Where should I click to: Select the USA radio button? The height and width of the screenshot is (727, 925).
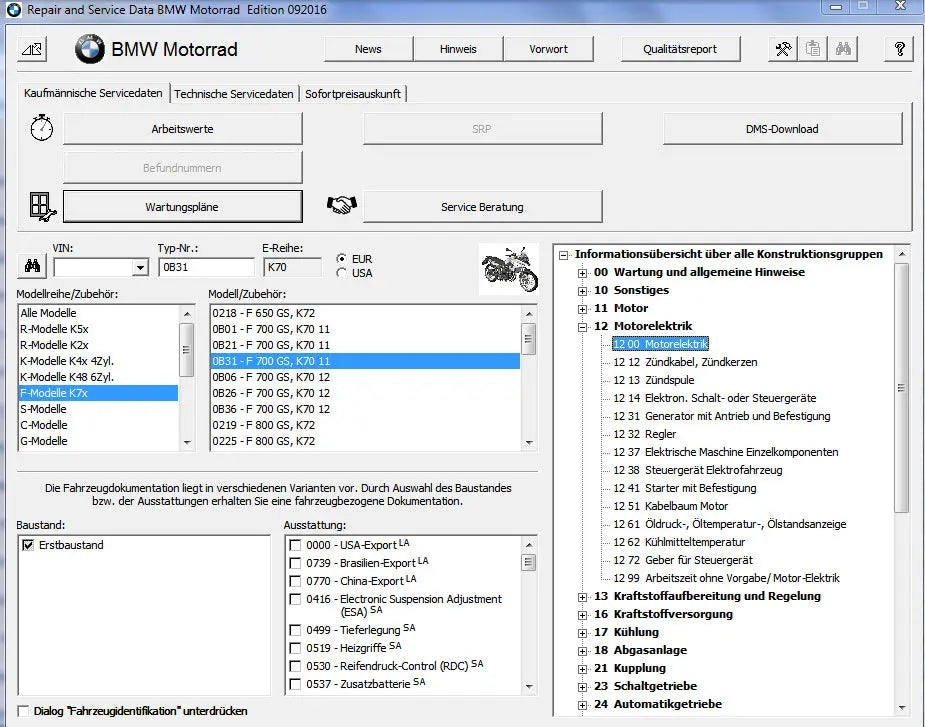point(343,272)
